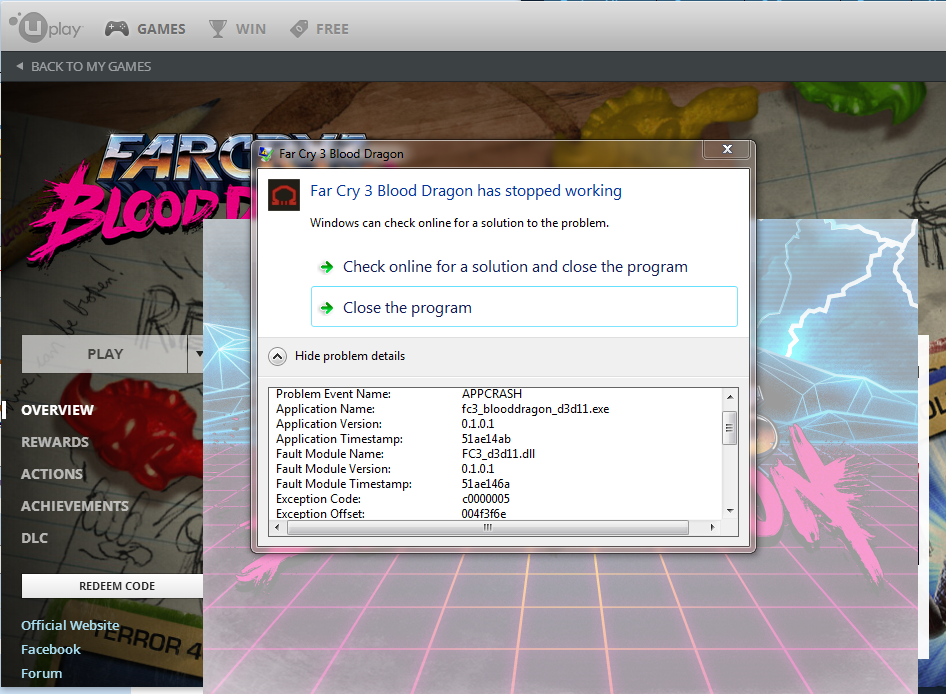
Task: Click green arrow beside Close the program
Action: [326, 308]
